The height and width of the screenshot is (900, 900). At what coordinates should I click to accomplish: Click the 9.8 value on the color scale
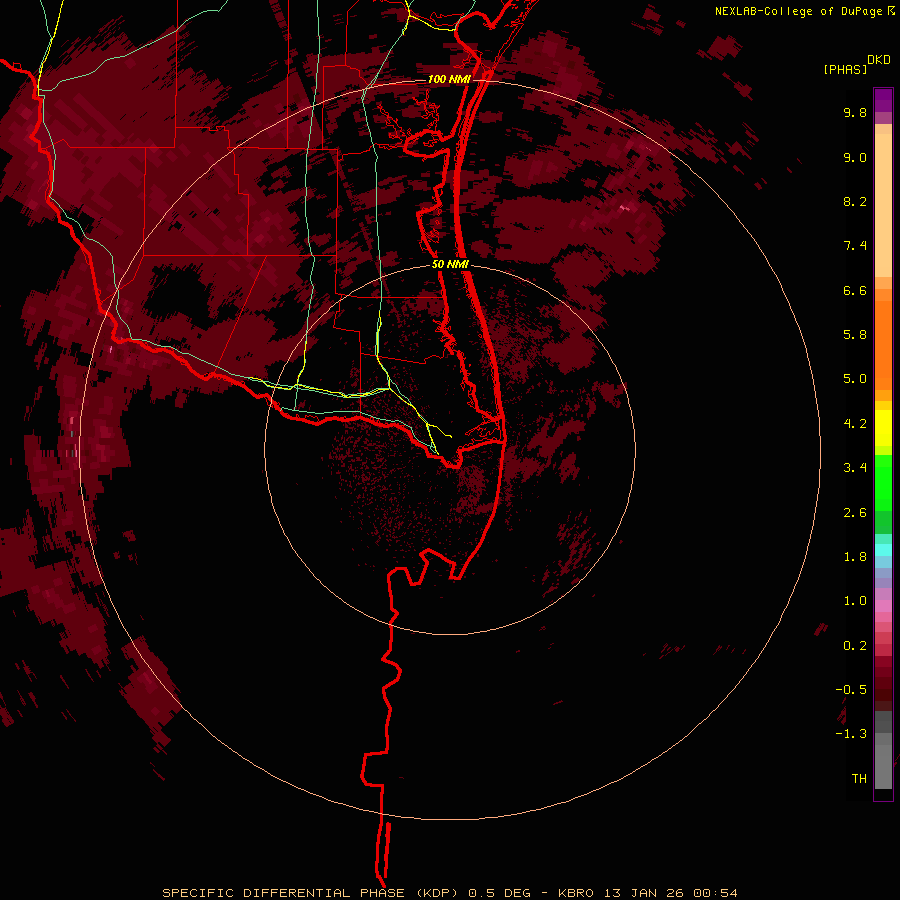click(x=855, y=113)
